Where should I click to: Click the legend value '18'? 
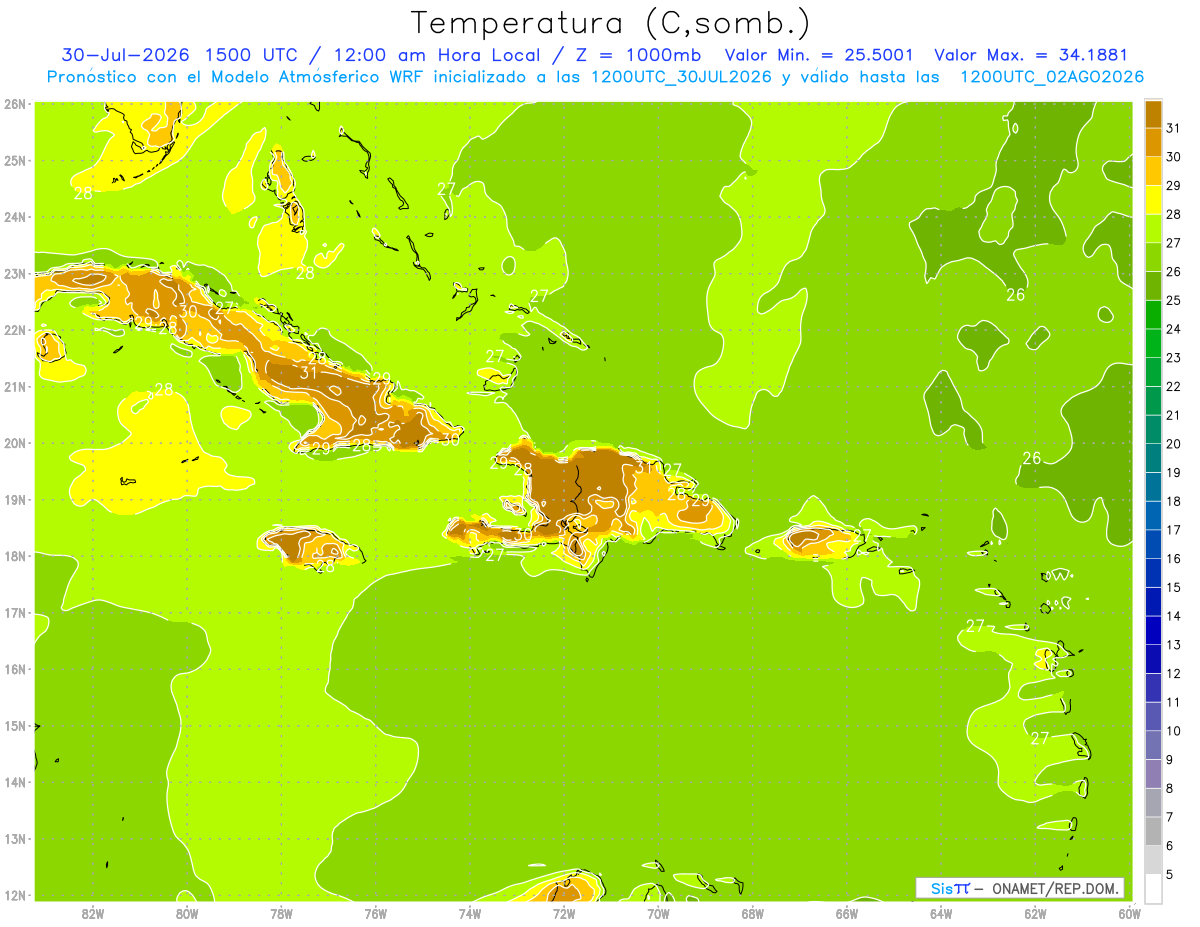coord(1174,501)
